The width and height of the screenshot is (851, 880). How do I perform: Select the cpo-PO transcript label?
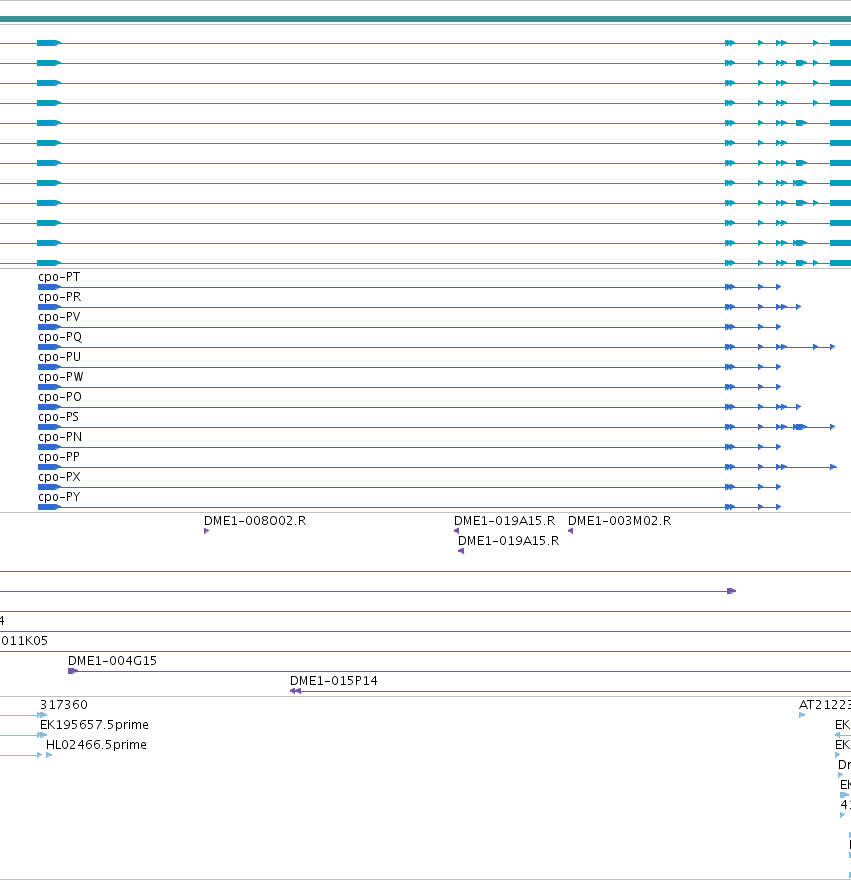coord(60,397)
